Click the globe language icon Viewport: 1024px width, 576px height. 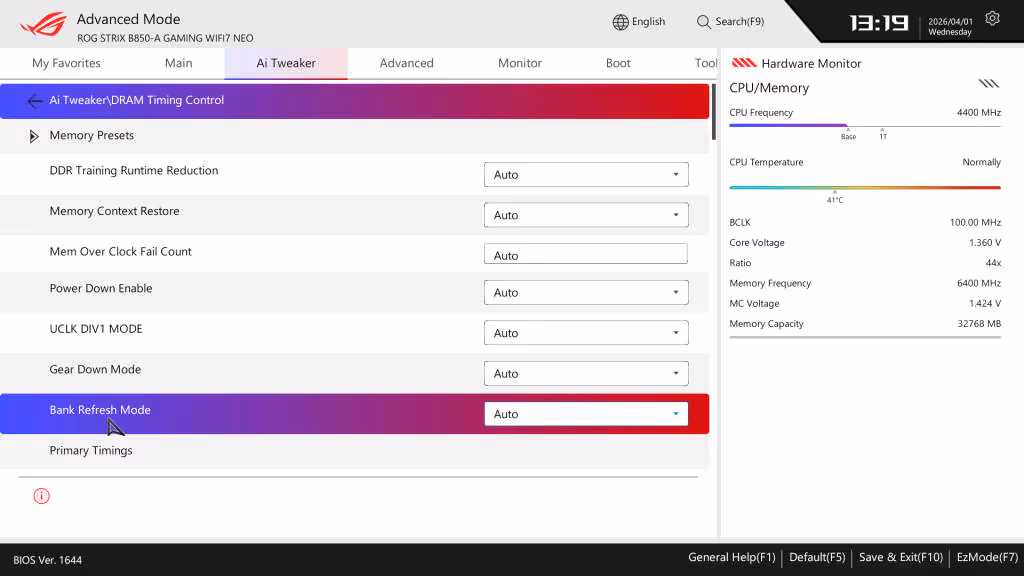(620, 22)
